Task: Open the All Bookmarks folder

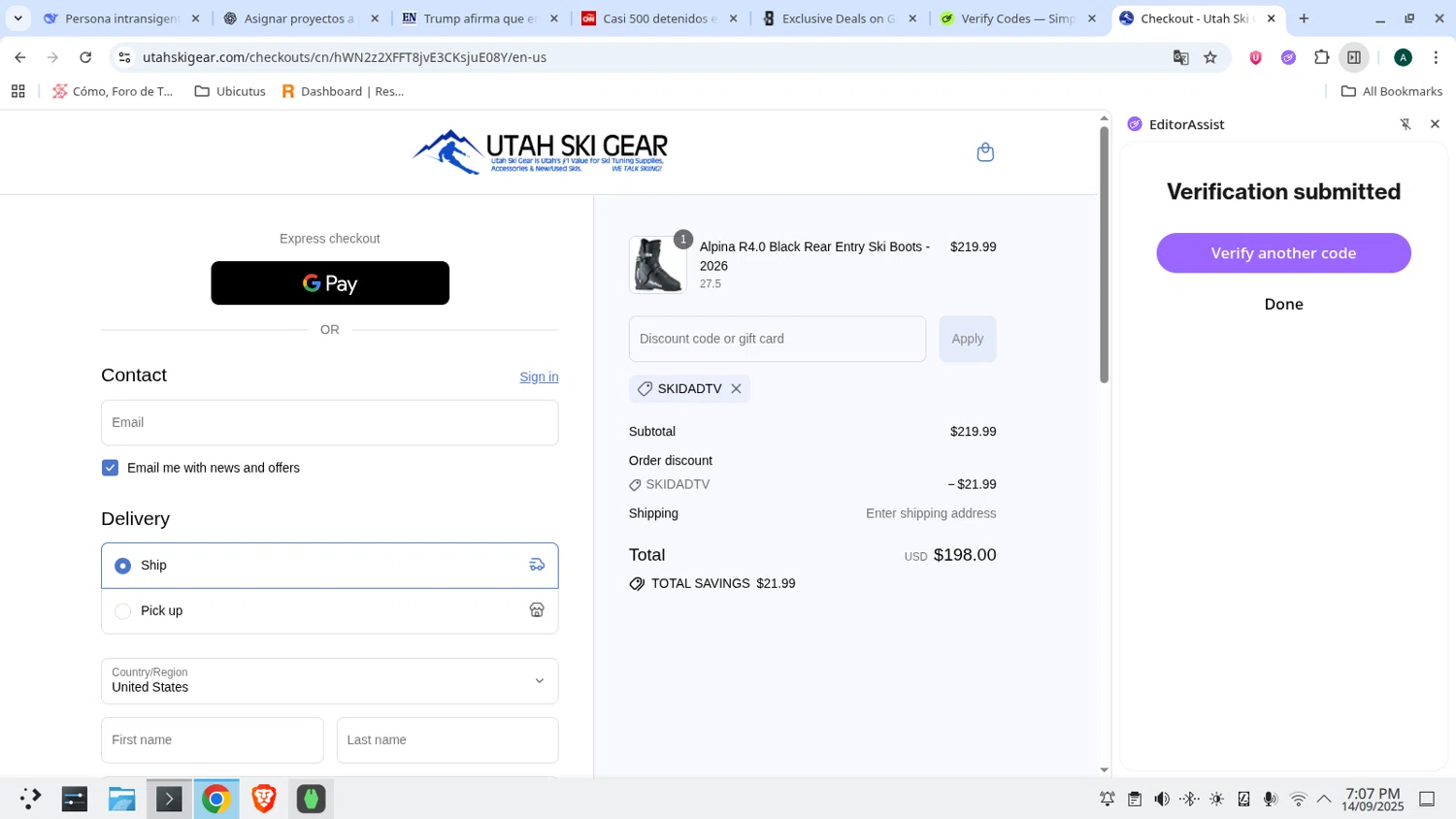Action: tap(1392, 91)
